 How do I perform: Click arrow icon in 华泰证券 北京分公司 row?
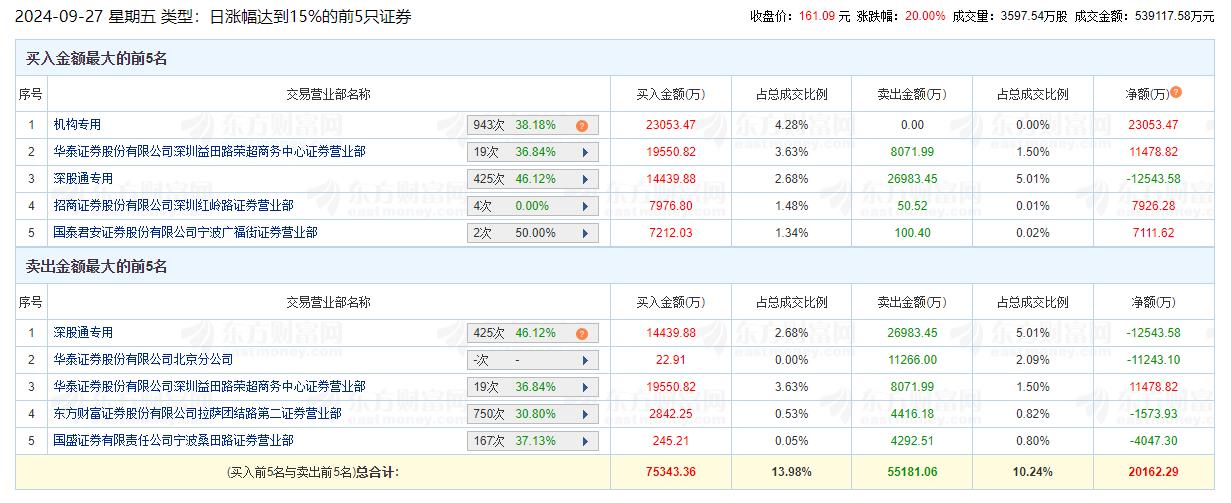coord(584,360)
